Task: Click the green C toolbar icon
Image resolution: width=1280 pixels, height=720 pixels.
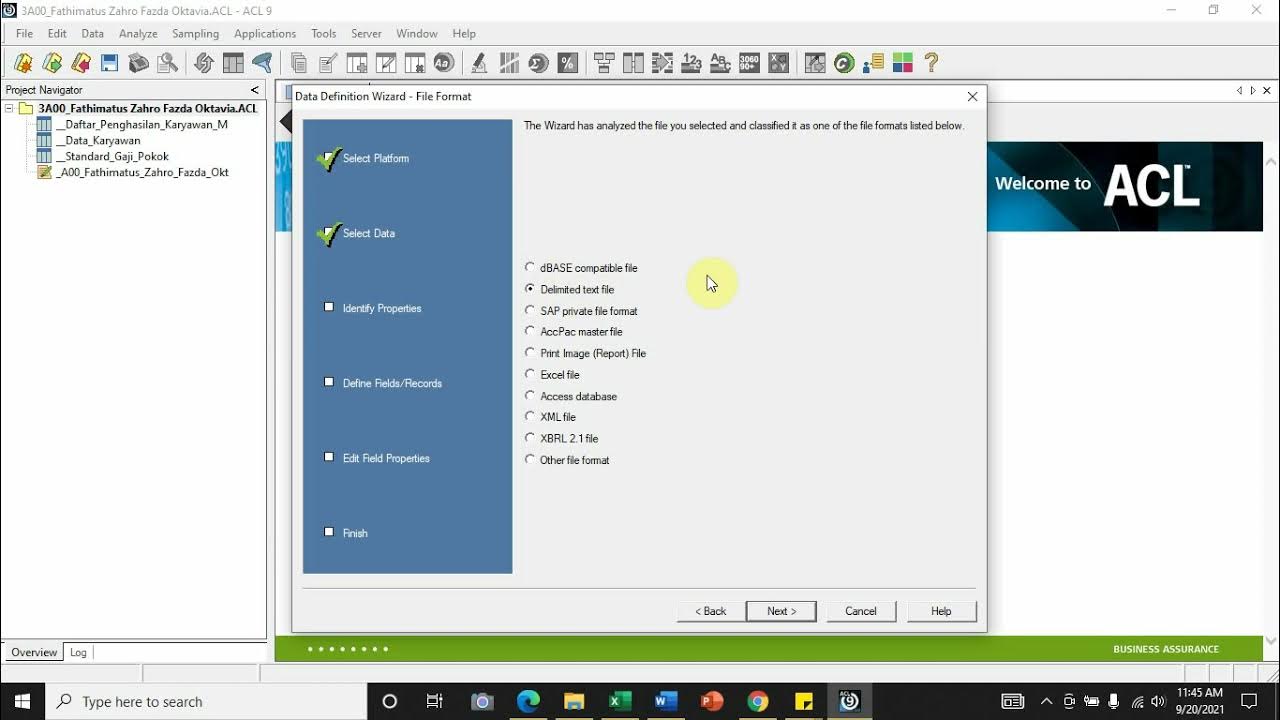Action: click(x=844, y=63)
